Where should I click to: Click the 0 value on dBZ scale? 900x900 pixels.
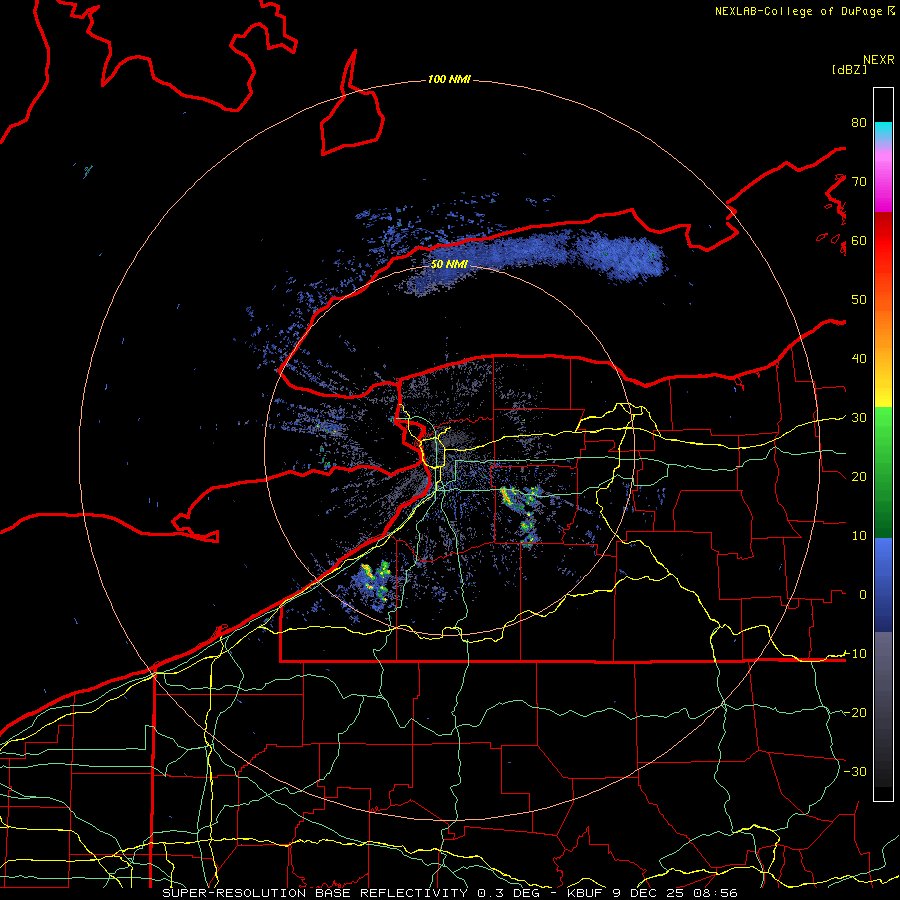[x=863, y=595]
